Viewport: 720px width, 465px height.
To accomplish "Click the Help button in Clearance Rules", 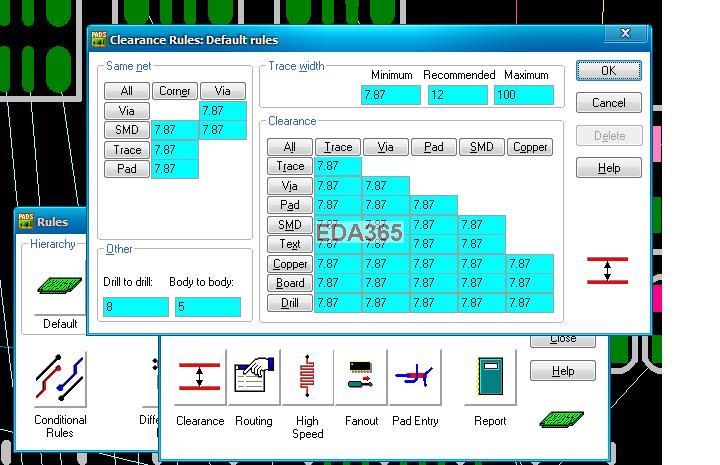I will point(608,168).
